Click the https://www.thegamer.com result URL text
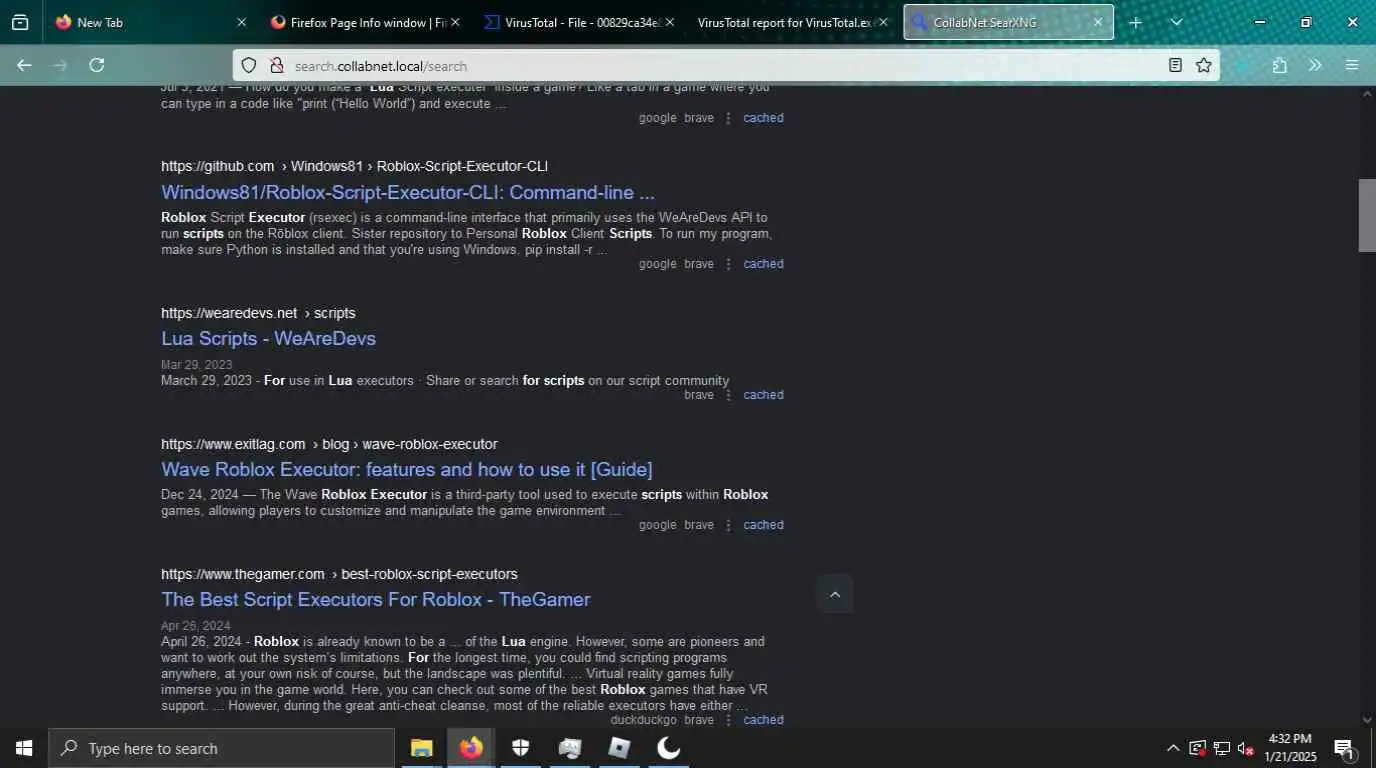The image size is (1376, 768). tap(243, 574)
